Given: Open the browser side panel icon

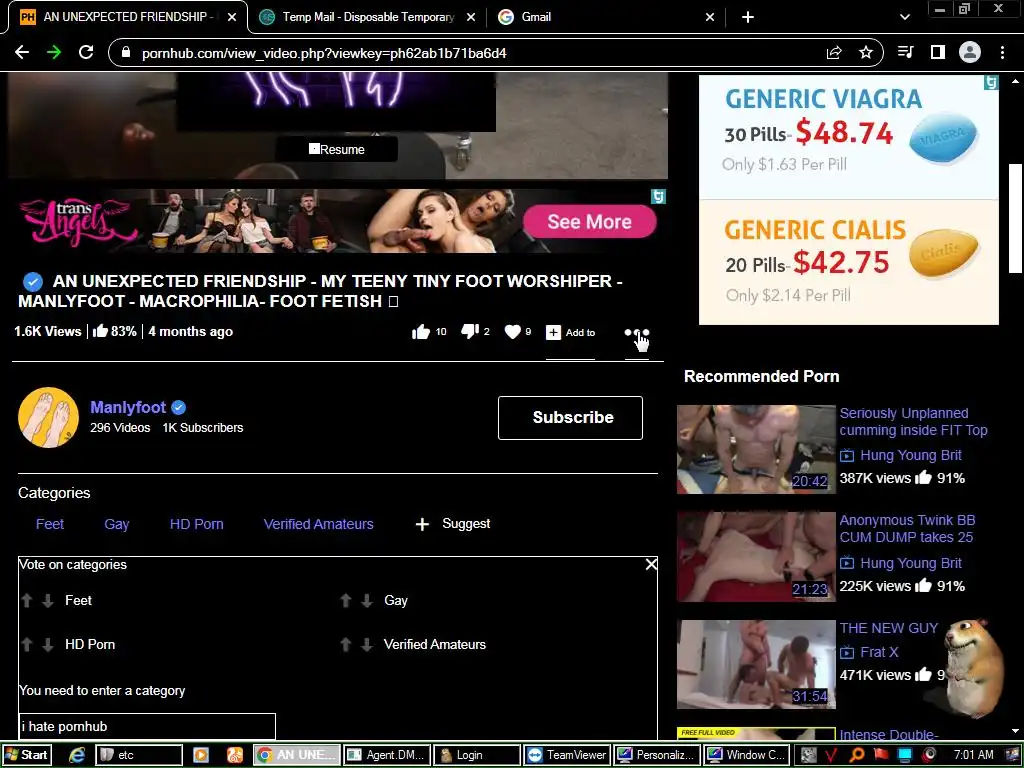Looking at the screenshot, I should (938, 52).
